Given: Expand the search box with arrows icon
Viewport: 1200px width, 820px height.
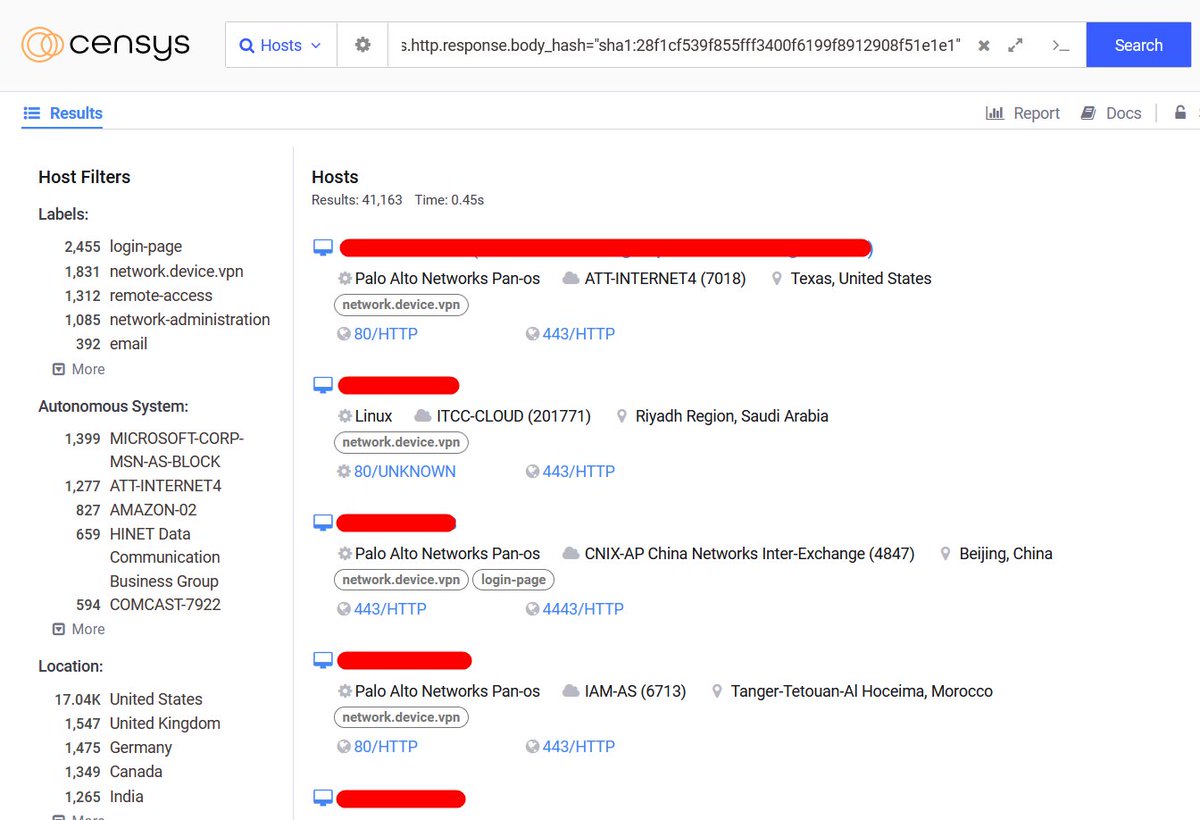Looking at the screenshot, I should point(1016,46).
